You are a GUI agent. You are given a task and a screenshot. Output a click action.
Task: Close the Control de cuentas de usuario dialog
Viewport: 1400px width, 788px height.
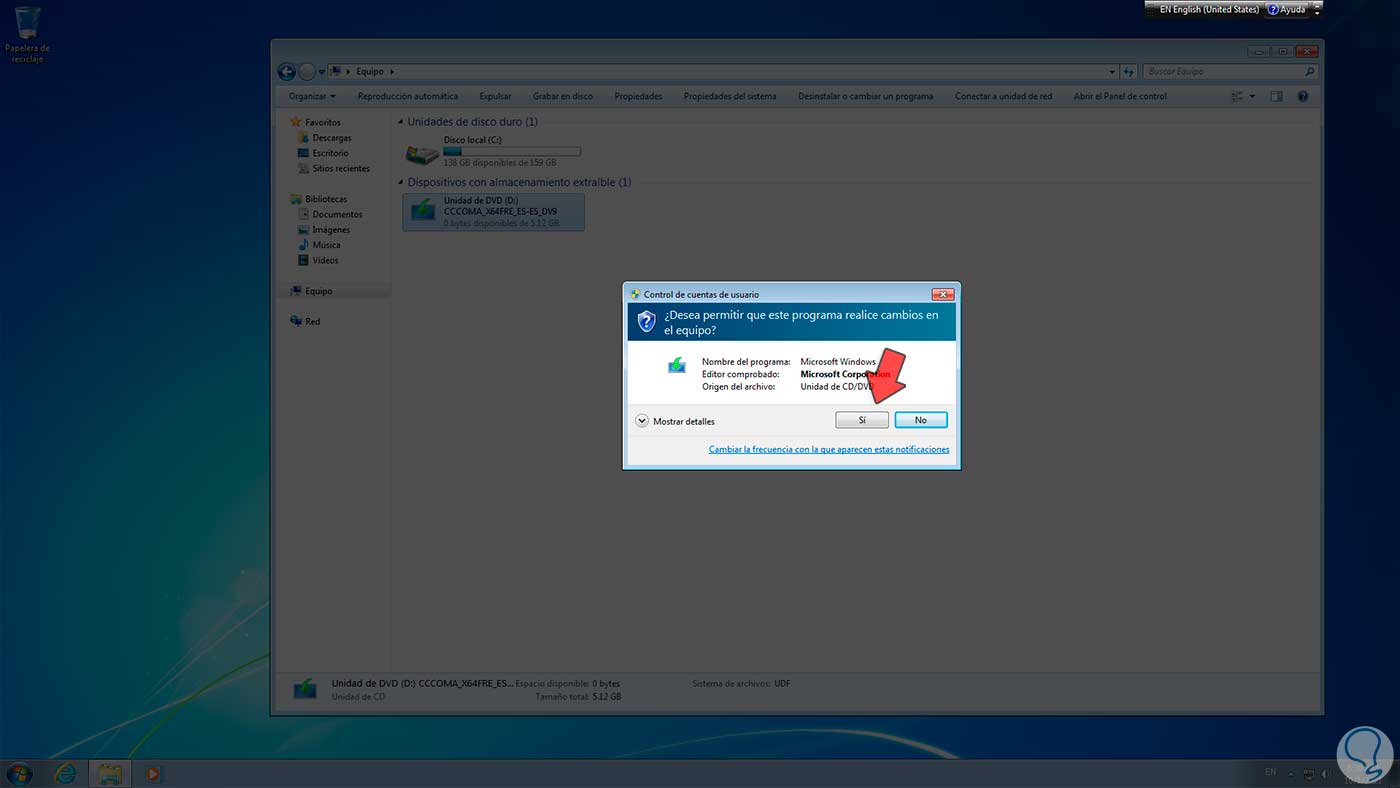942,295
